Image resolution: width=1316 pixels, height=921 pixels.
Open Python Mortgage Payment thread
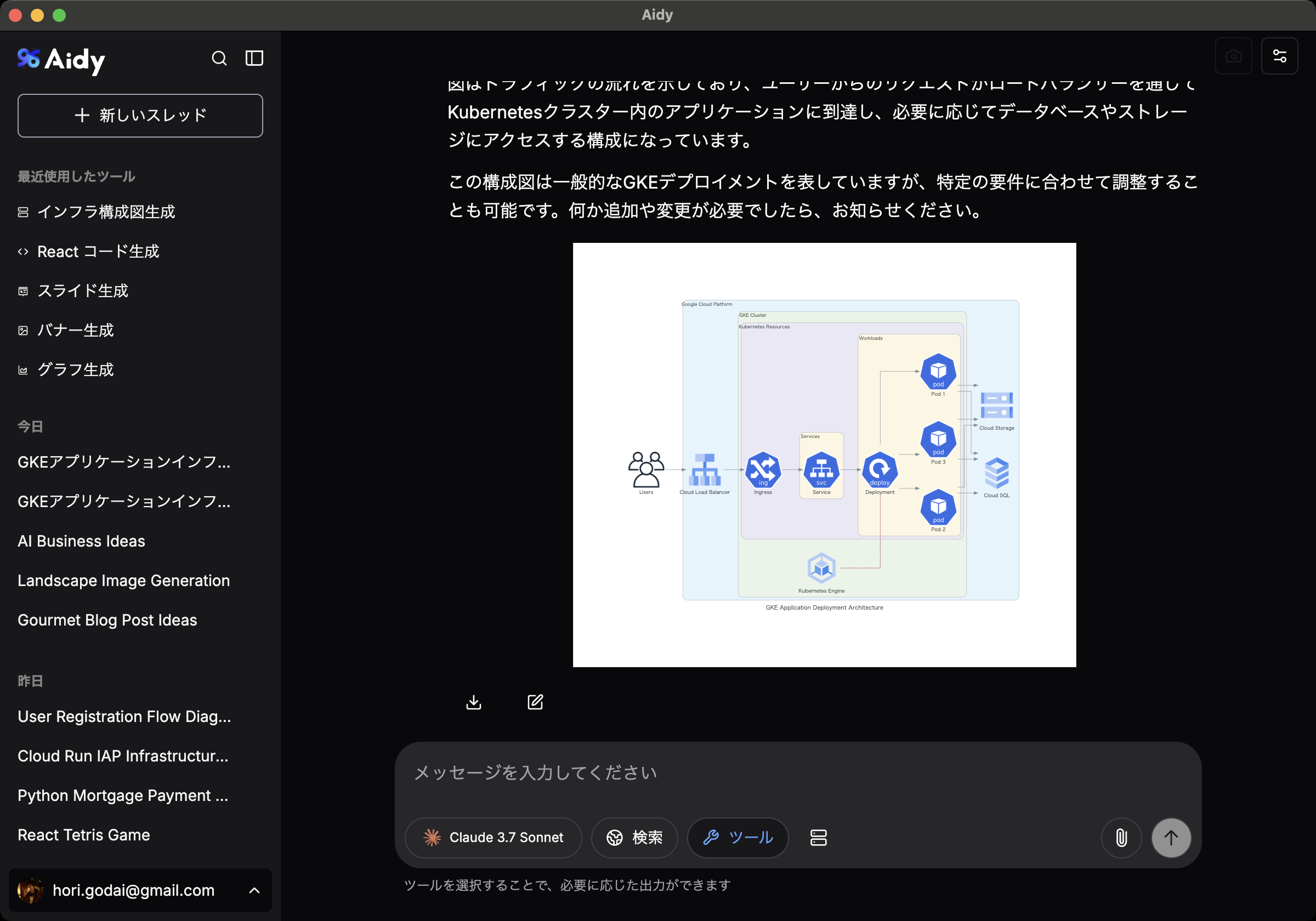click(123, 796)
